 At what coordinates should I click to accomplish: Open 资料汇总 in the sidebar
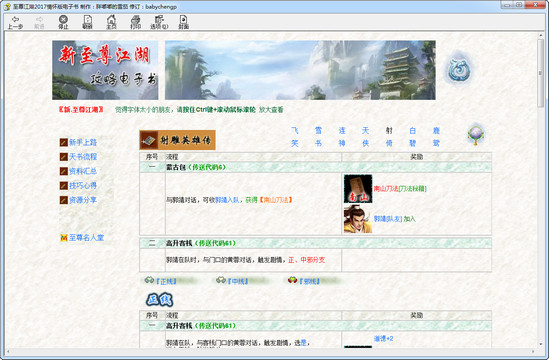point(83,171)
